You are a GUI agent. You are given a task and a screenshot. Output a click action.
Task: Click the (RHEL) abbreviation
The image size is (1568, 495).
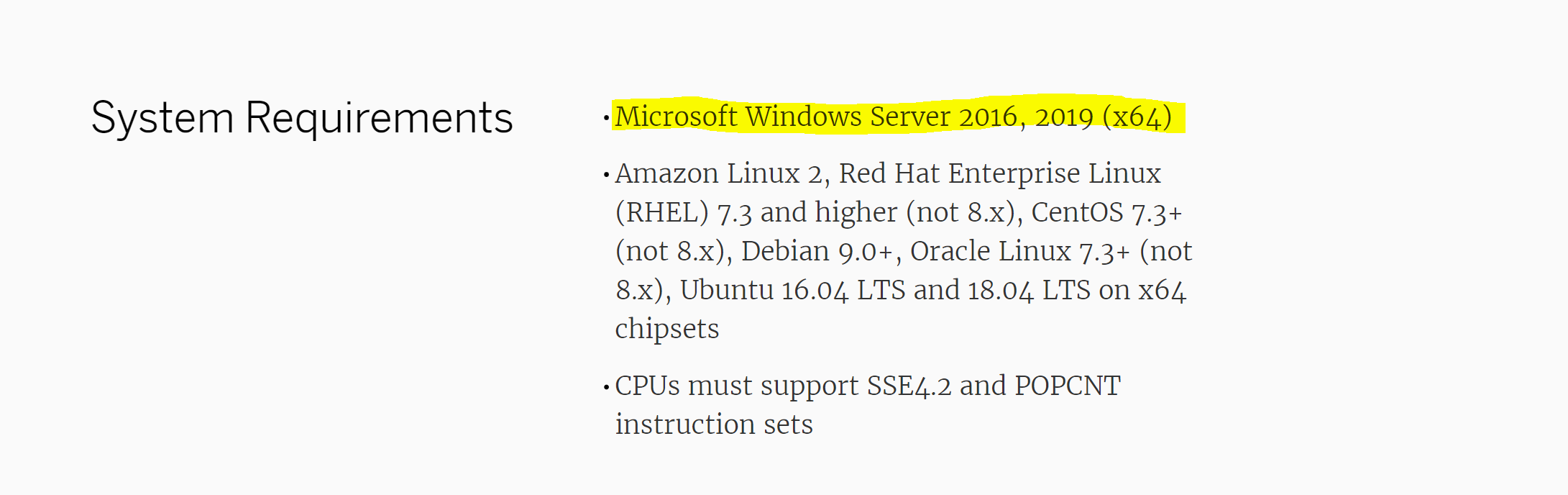point(662,212)
